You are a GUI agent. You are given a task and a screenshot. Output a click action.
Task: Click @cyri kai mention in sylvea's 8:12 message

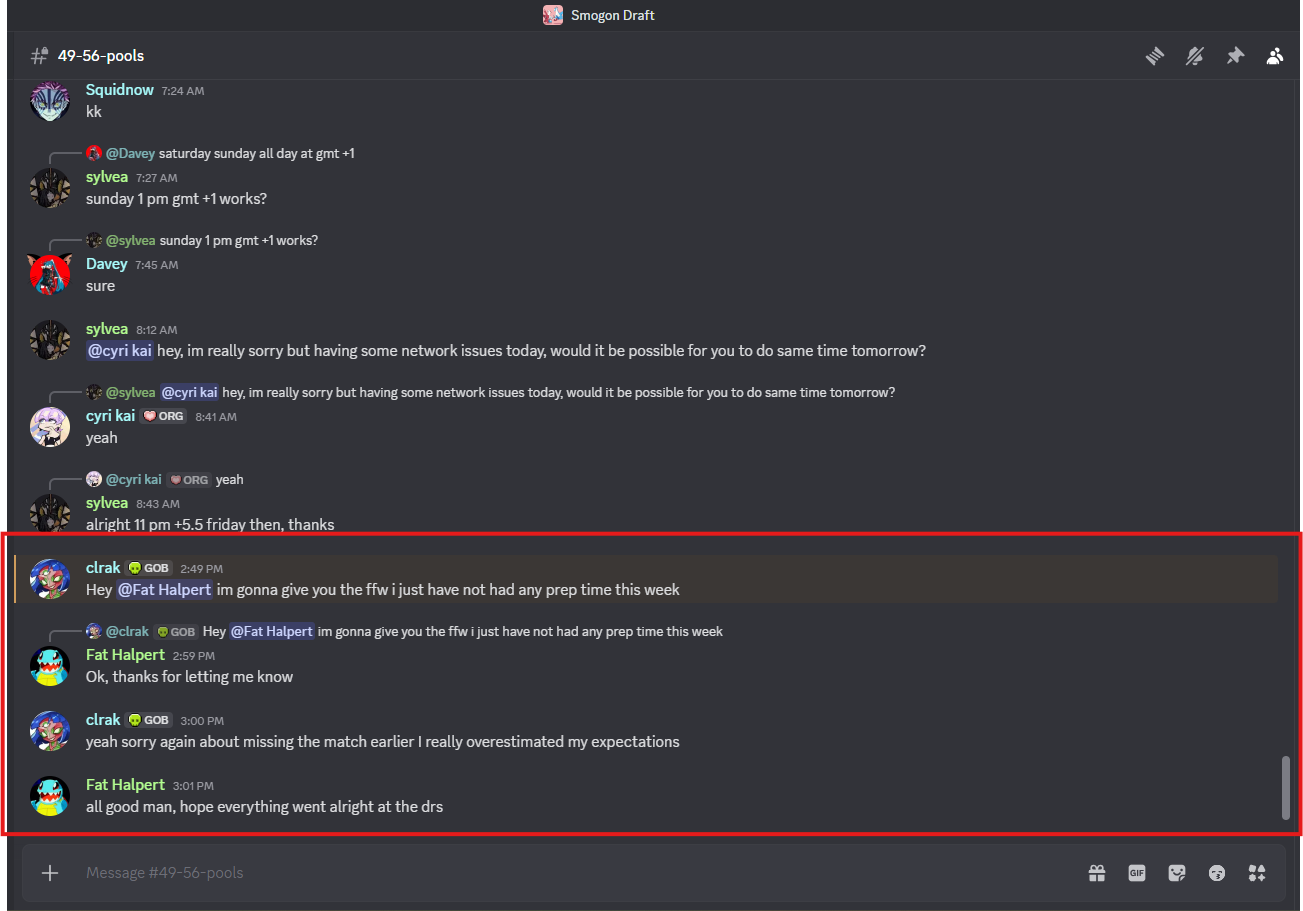pyautogui.click(x=120, y=351)
